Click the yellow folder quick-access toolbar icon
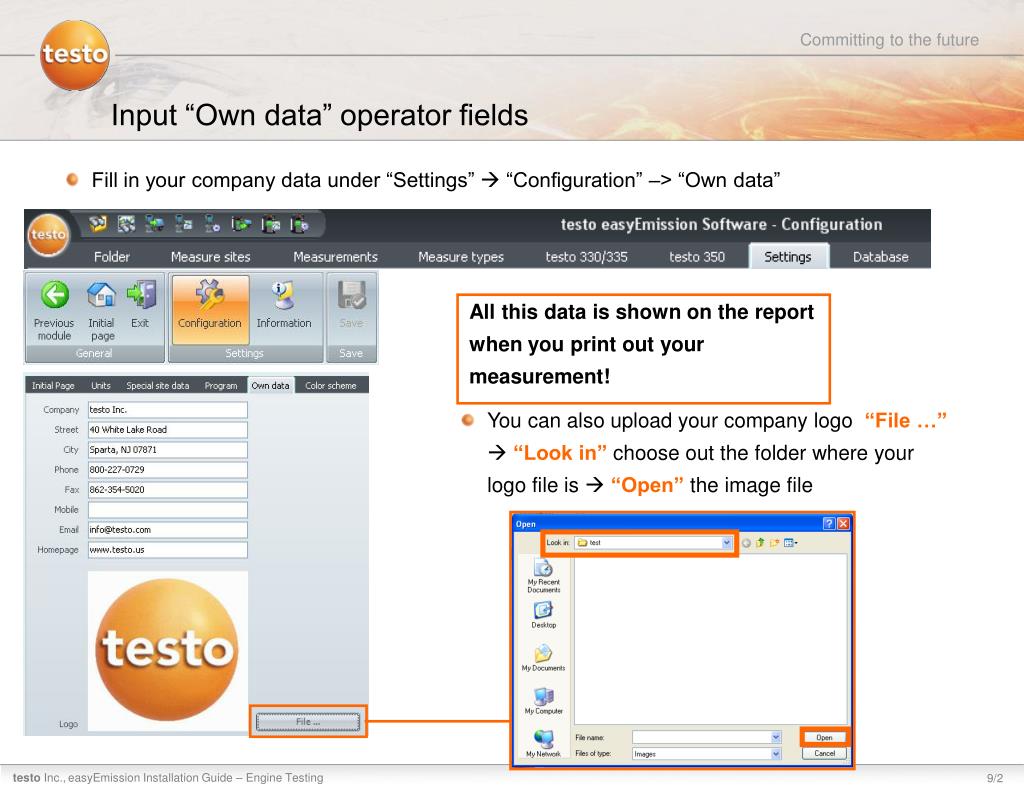The height and width of the screenshot is (791, 1024). coord(98,225)
